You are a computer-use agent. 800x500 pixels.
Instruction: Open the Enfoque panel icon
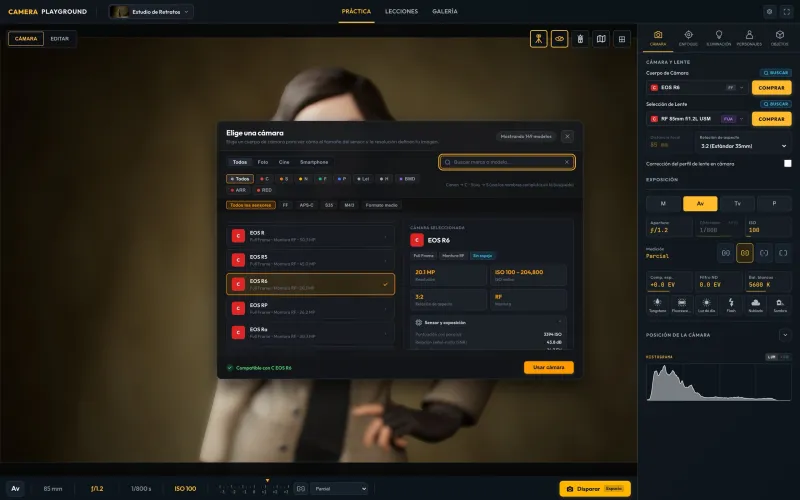688,38
